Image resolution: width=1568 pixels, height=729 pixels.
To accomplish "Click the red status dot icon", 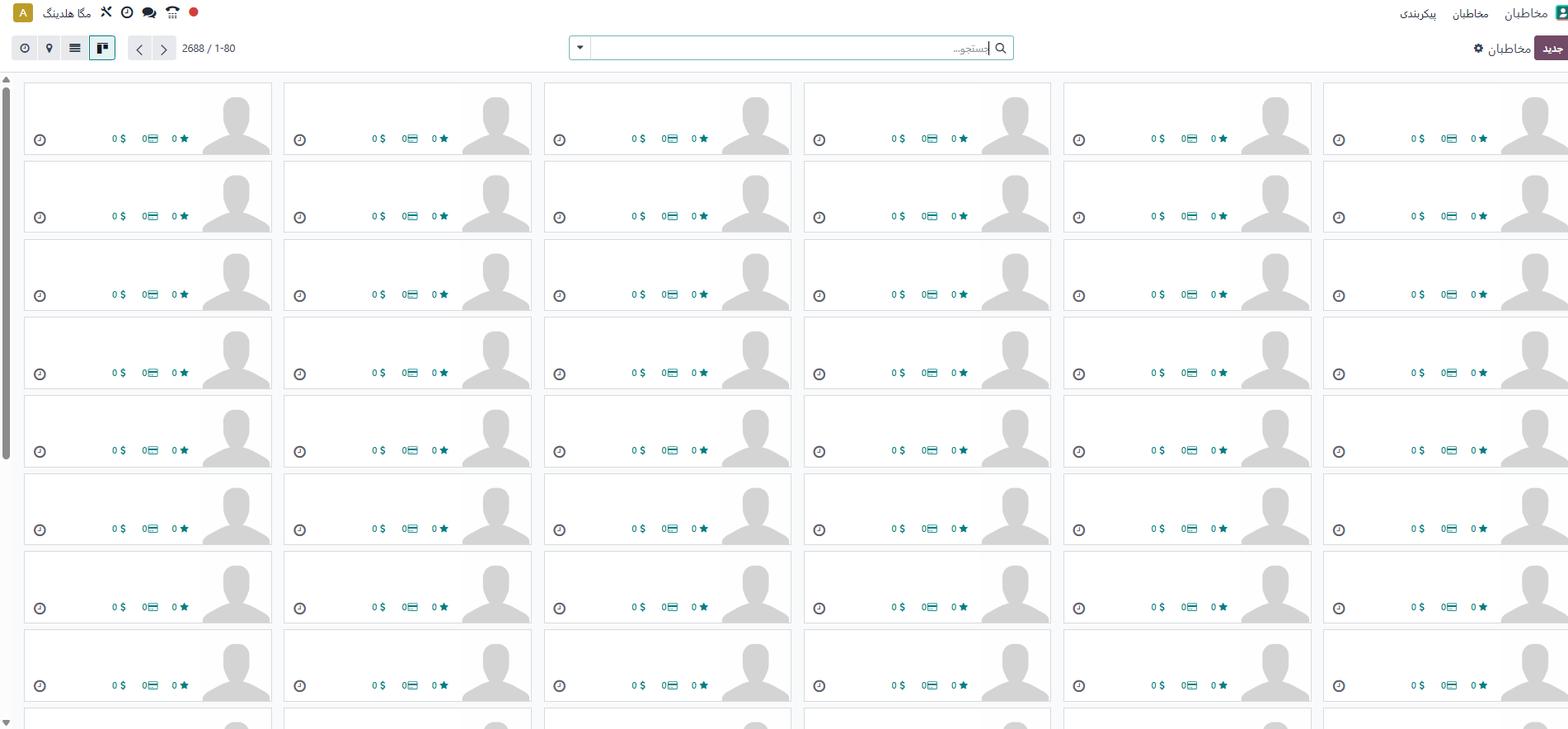I will click(x=194, y=12).
